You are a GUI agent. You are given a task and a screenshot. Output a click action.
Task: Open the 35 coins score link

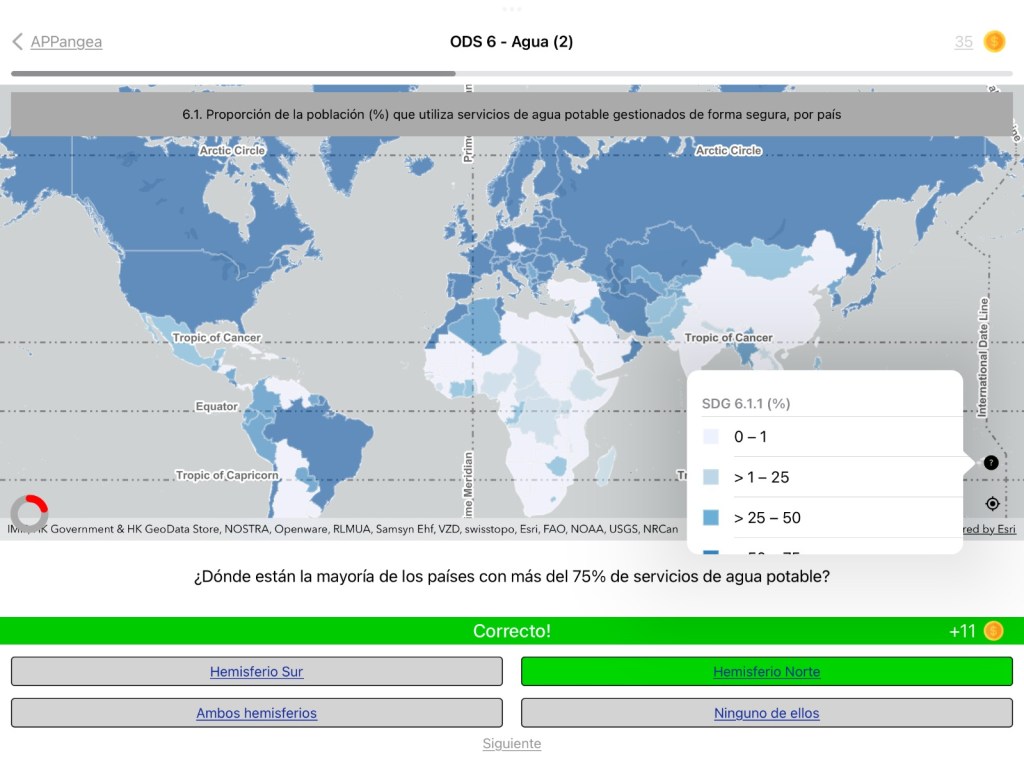pyautogui.click(x=963, y=42)
